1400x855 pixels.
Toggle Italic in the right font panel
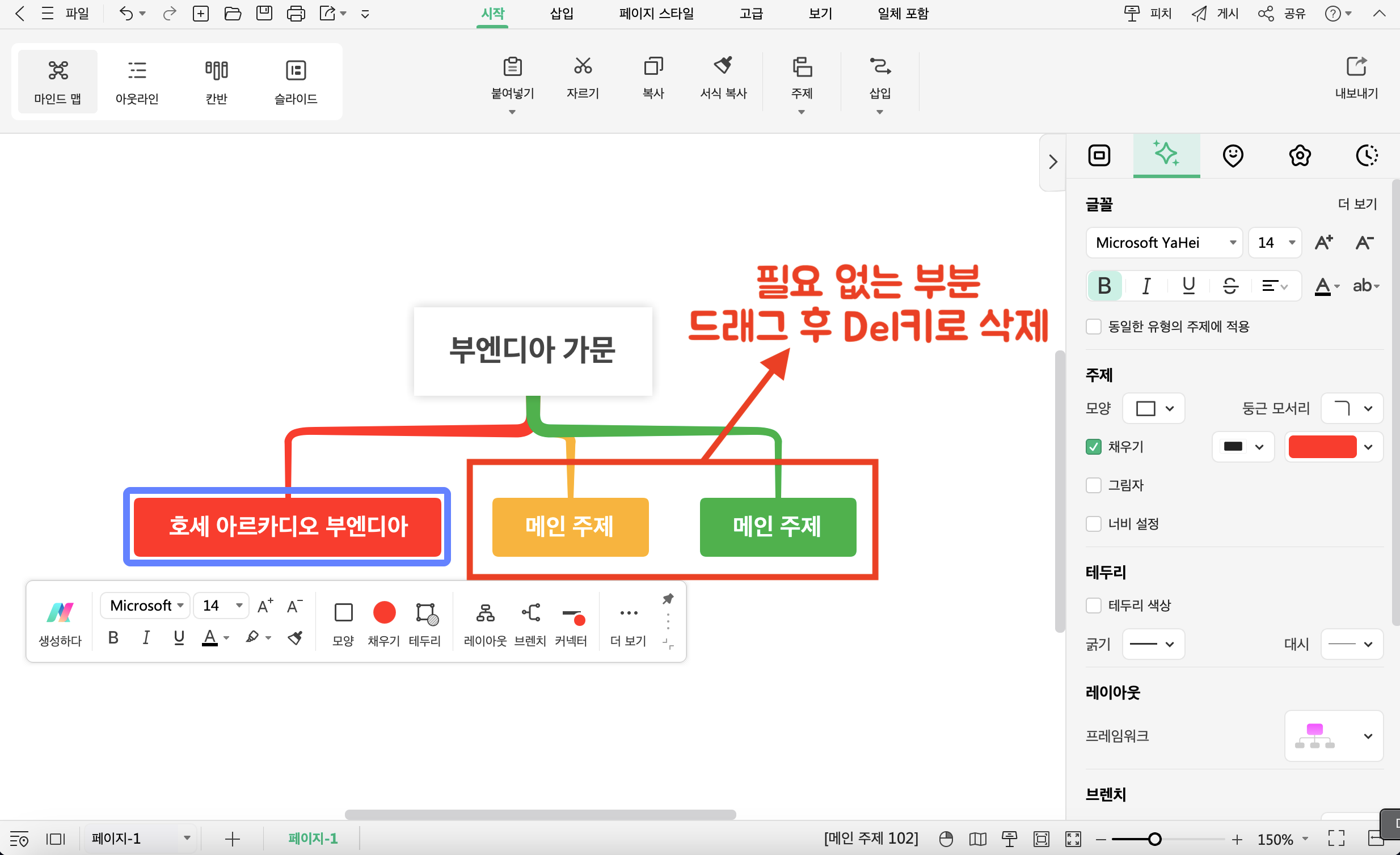(1146, 286)
